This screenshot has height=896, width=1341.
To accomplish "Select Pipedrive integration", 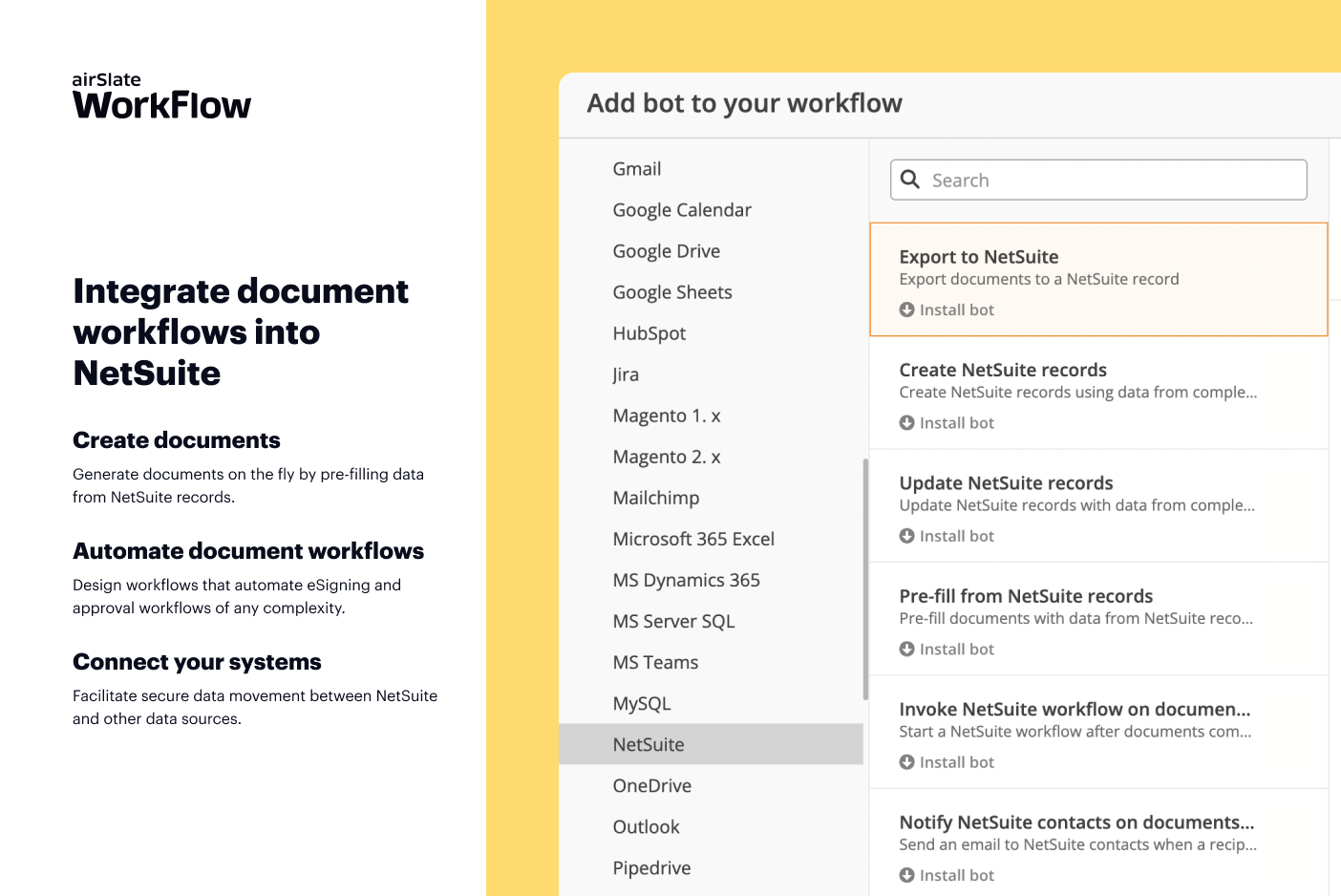I will tap(651, 867).
